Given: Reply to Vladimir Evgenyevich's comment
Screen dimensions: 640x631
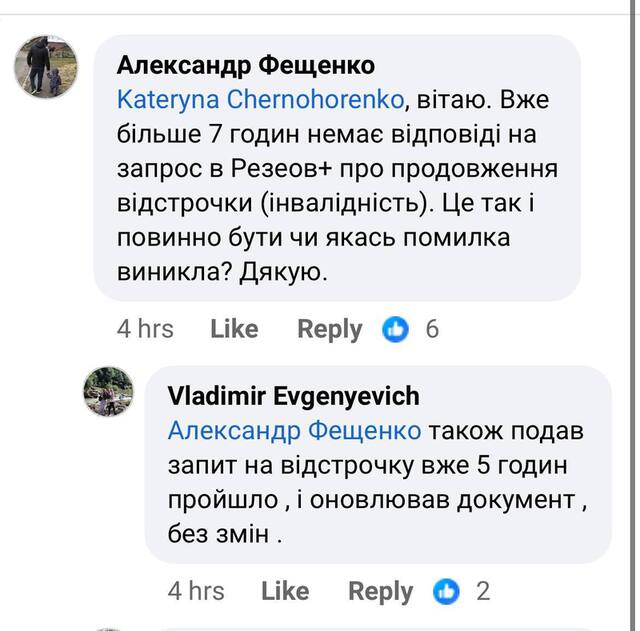Looking at the screenshot, I should (x=380, y=591).
